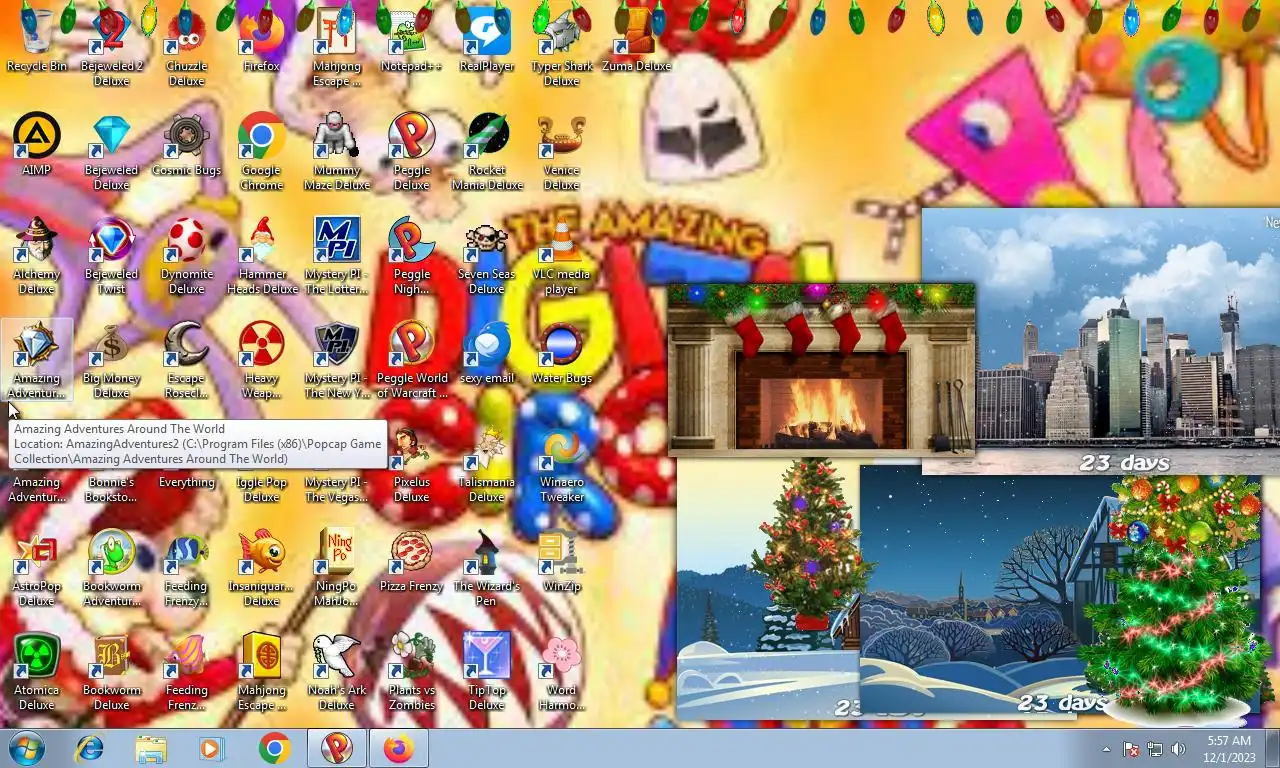Launch The Wizard's Pen

pyautogui.click(x=487, y=568)
